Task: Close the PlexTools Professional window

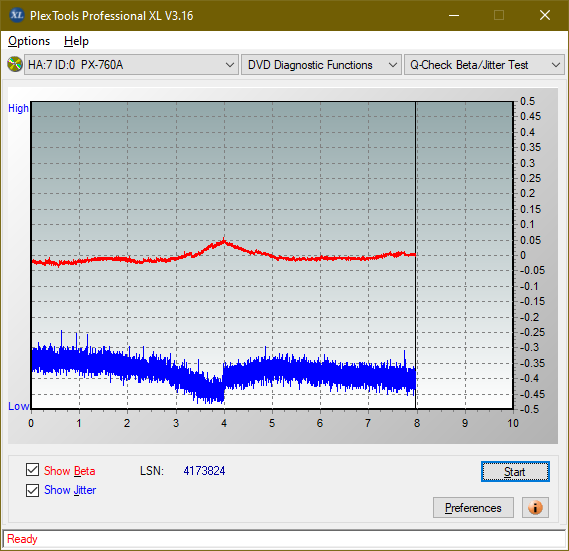Action: pyautogui.click(x=545, y=15)
